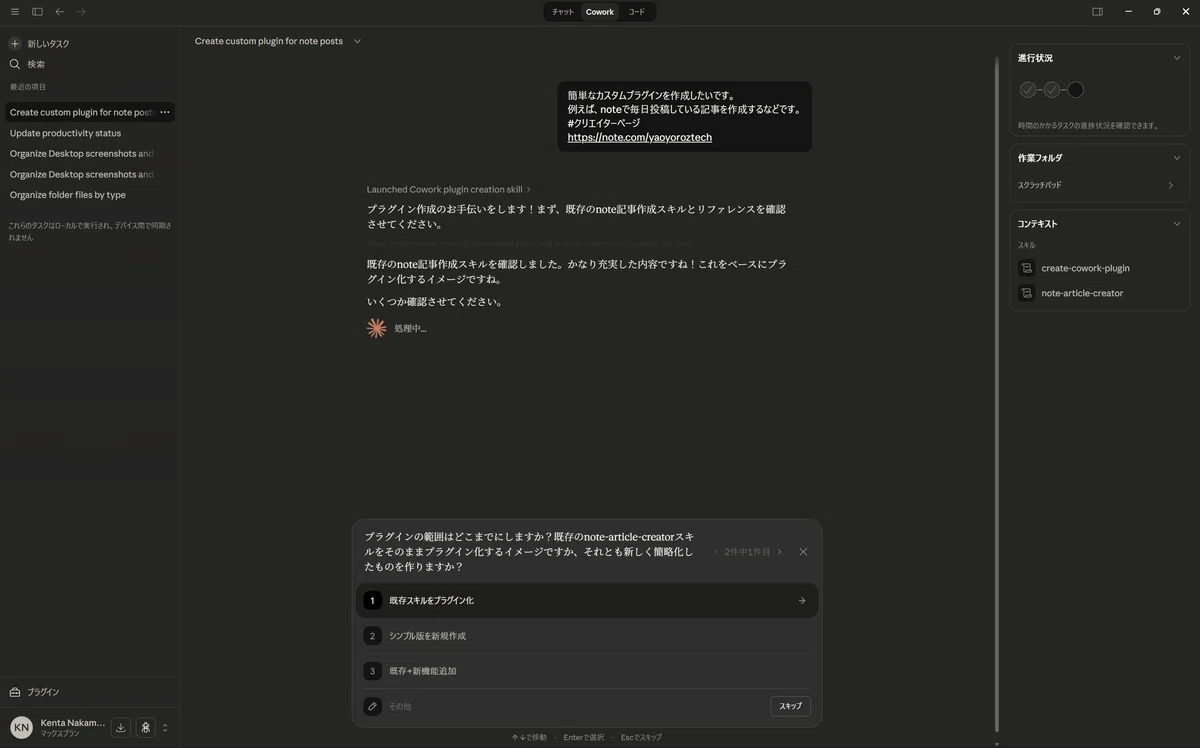Choose option 既存+新機能追加
Image resolution: width=1200 pixels, height=748 pixels.
click(587, 671)
